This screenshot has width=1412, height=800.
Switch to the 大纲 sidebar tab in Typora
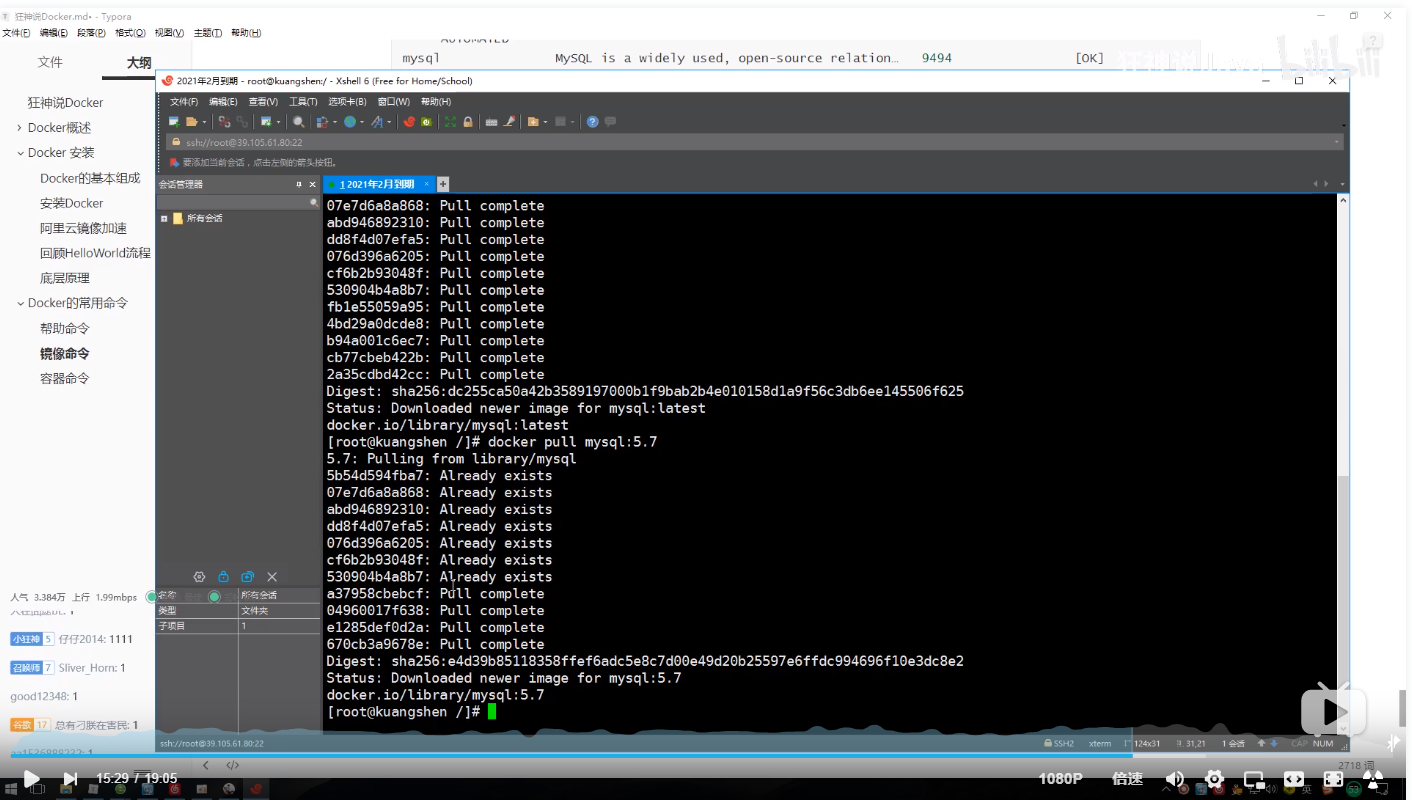139,62
